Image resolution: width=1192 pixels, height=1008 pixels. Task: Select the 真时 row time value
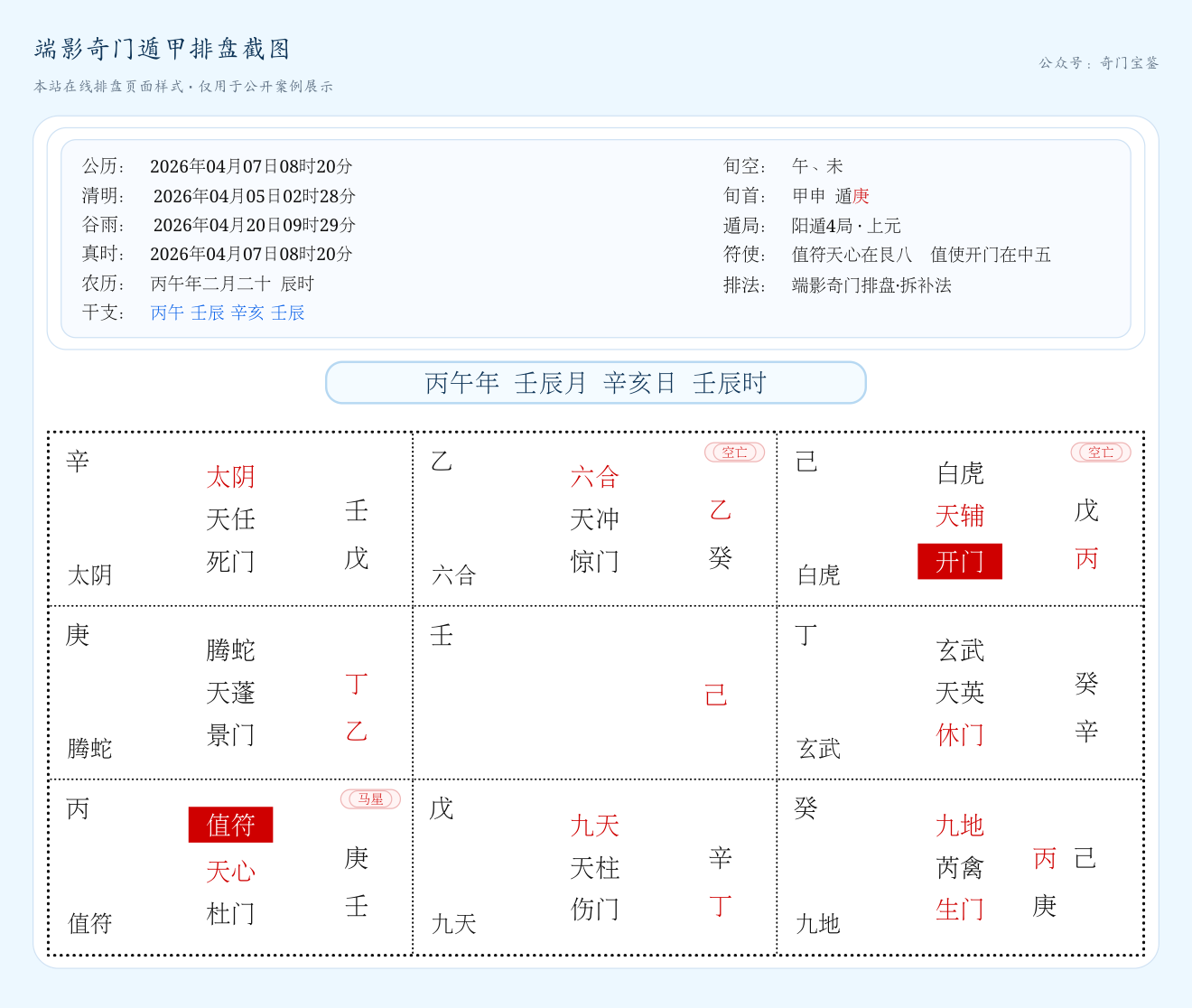tap(251, 254)
